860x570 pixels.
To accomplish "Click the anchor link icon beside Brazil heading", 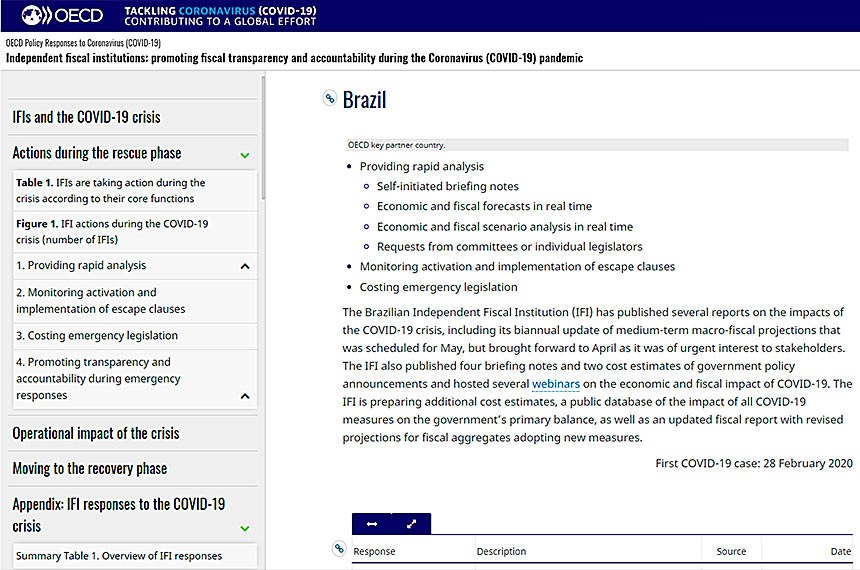I will point(329,98).
